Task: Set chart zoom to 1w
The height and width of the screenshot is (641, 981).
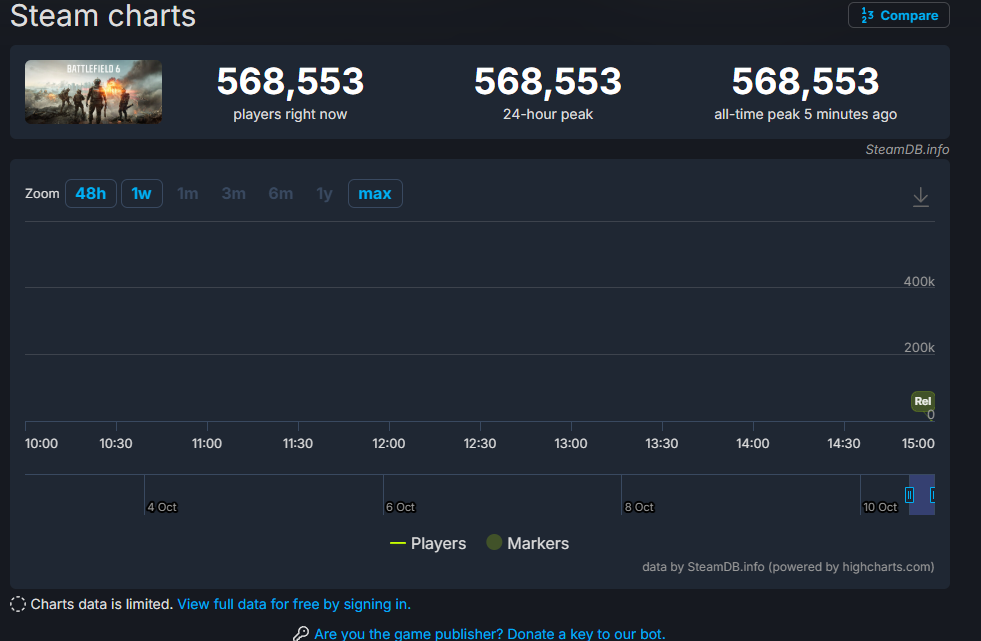Action: [x=141, y=194]
